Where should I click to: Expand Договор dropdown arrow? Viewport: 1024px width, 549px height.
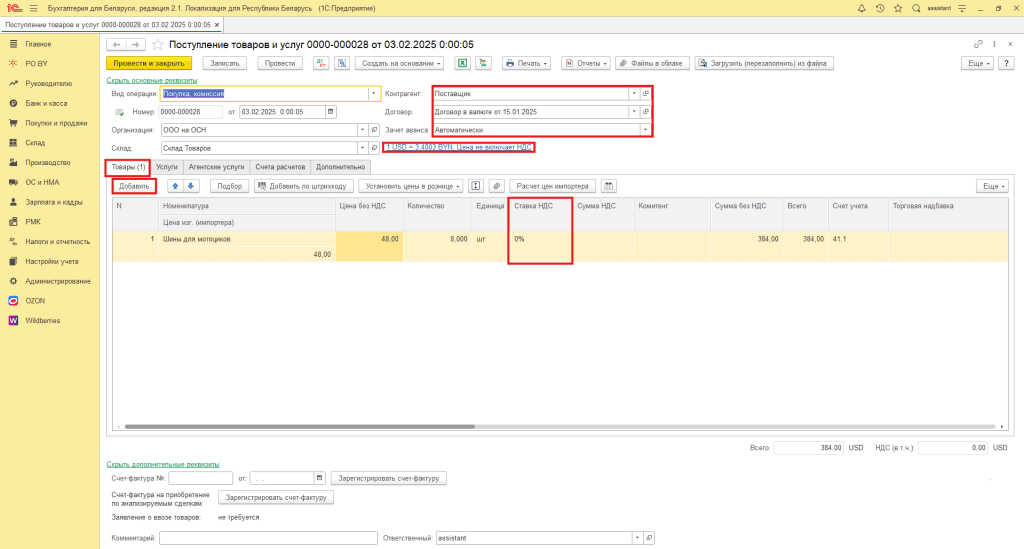(634, 112)
